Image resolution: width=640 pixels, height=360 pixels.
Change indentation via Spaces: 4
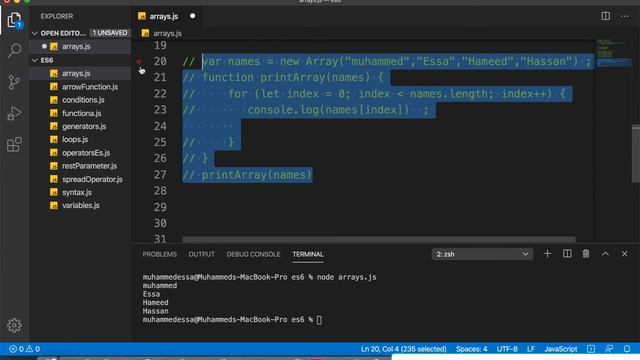coord(471,349)
